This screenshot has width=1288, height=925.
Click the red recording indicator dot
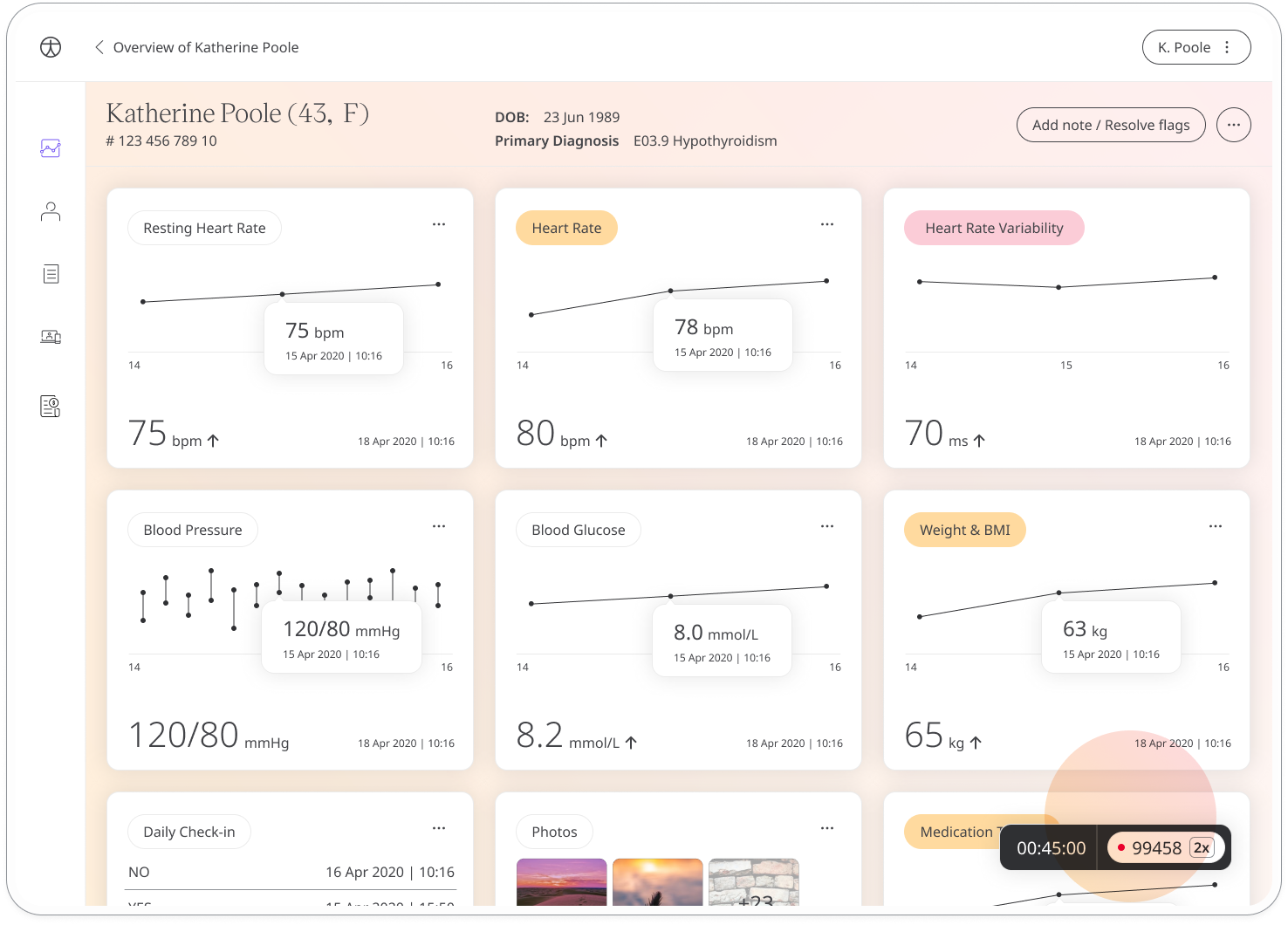click(x=1120, y=847)
